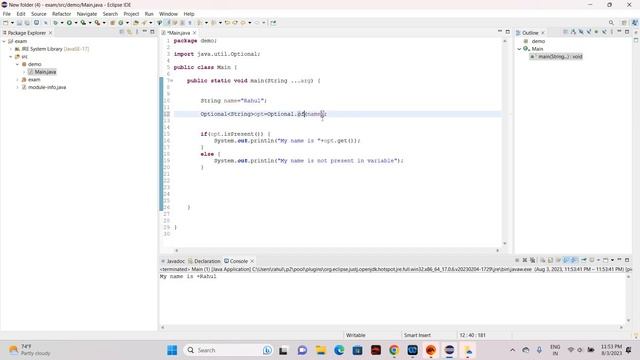Maximize the Console view
The image size is (640, 360).
pos(627,260)
